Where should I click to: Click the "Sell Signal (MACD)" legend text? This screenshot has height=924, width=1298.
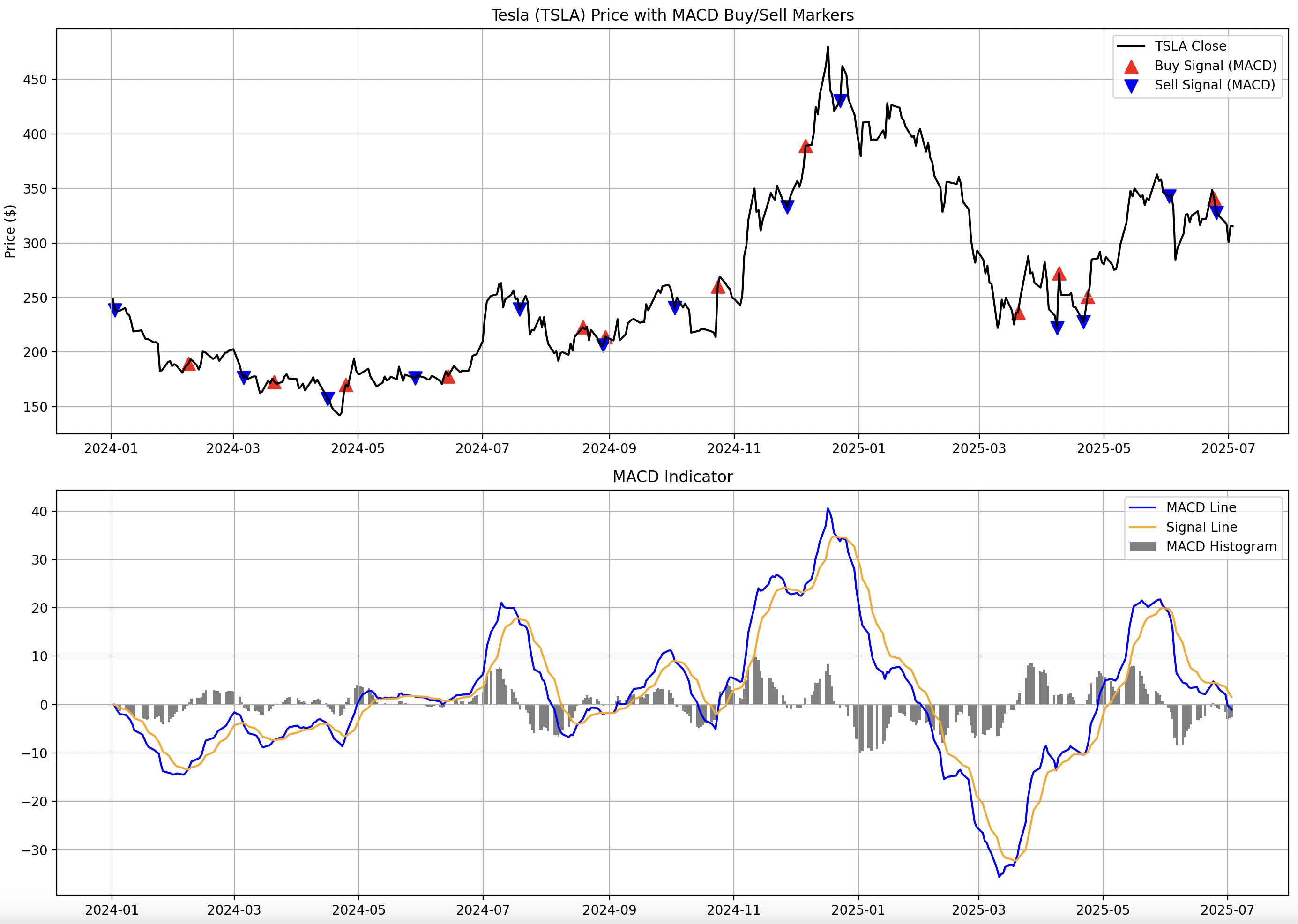[x=1214, y=85]
